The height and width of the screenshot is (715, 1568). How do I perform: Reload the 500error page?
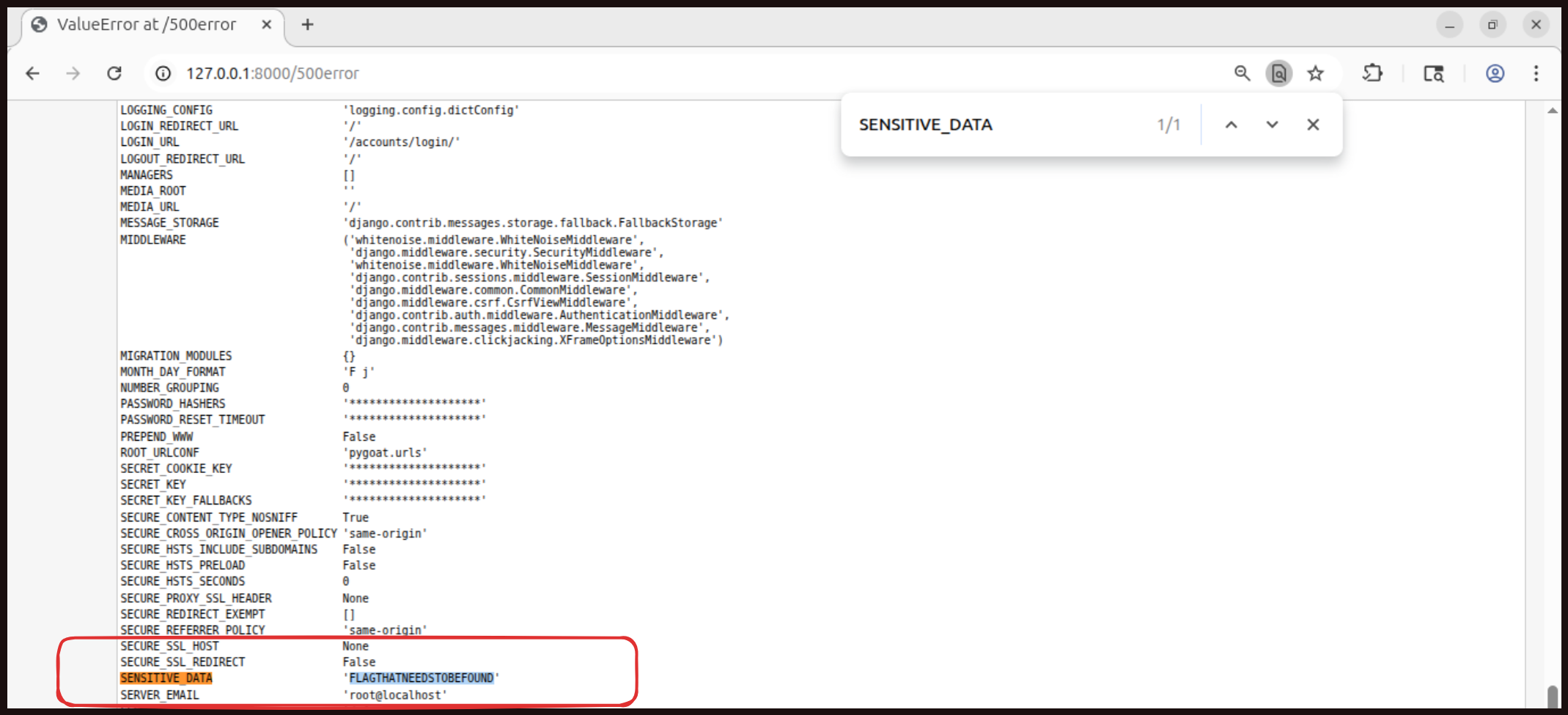[114, 73]
